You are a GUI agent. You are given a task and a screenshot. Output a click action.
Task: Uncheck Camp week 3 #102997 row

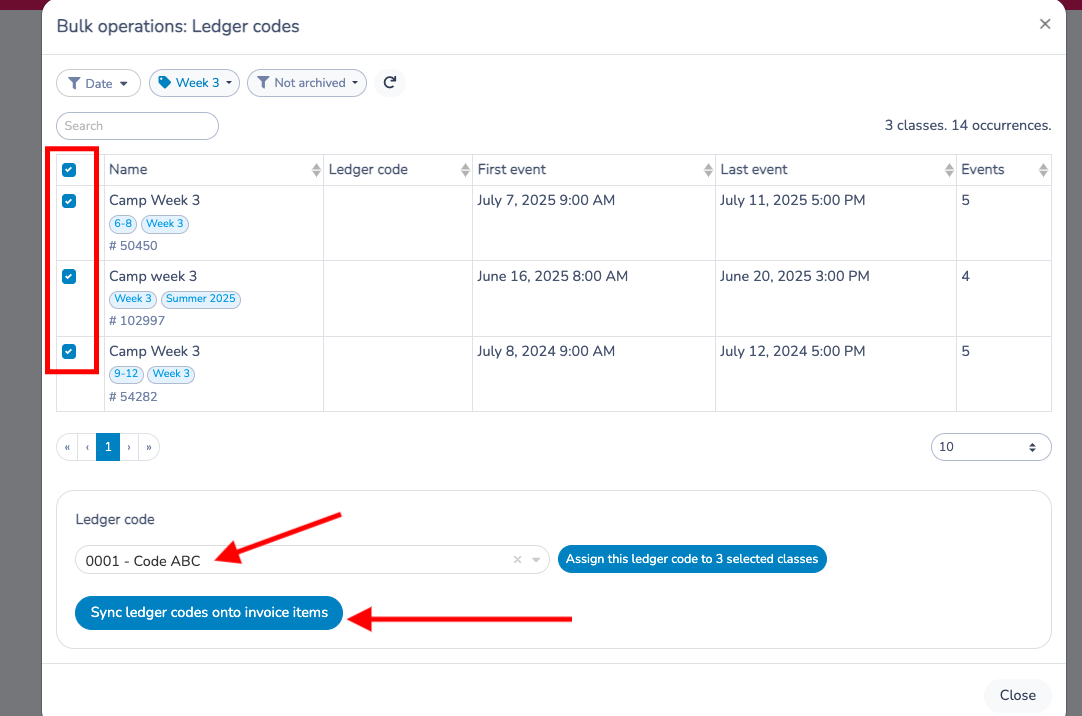[x=69, y=277]
